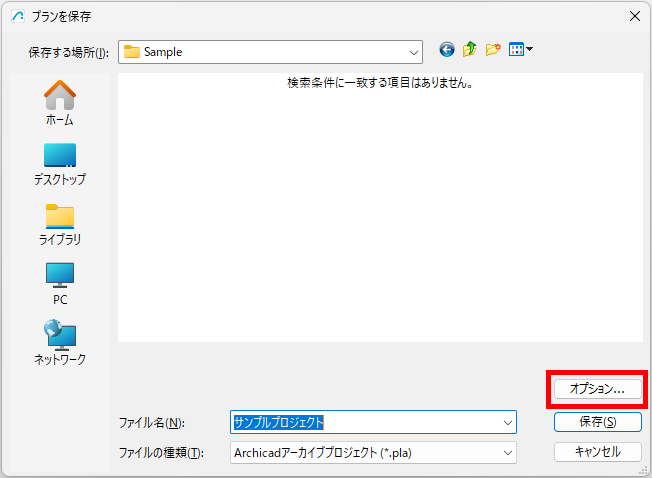Expand the Sample save location dropdown
Viewport: 652px width, 478px height.
(413, 52)
